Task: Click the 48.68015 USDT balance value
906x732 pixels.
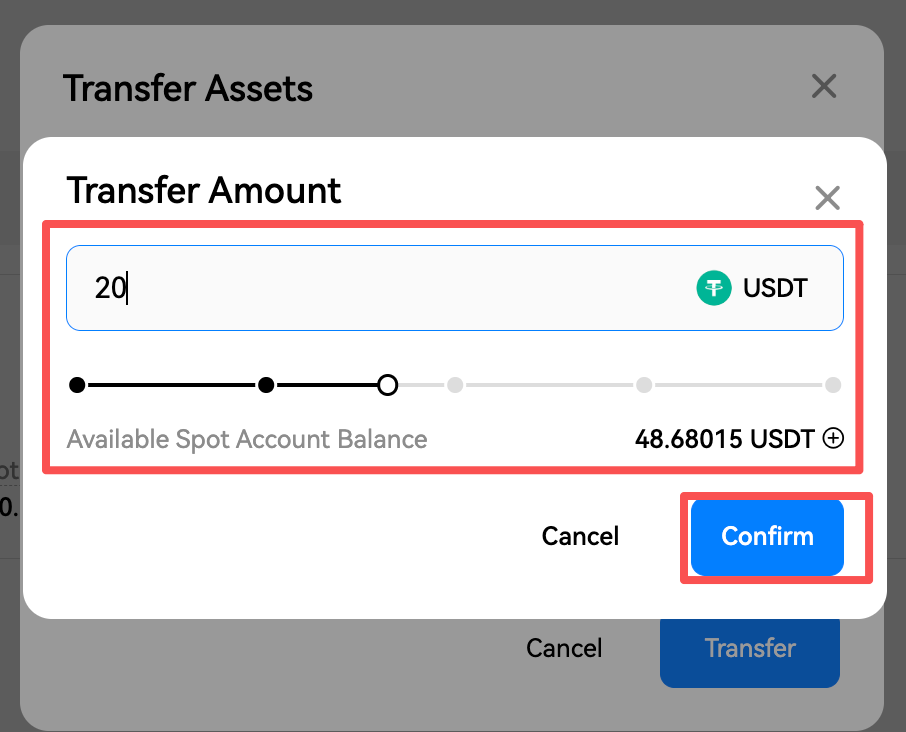Action: [724, 438]
